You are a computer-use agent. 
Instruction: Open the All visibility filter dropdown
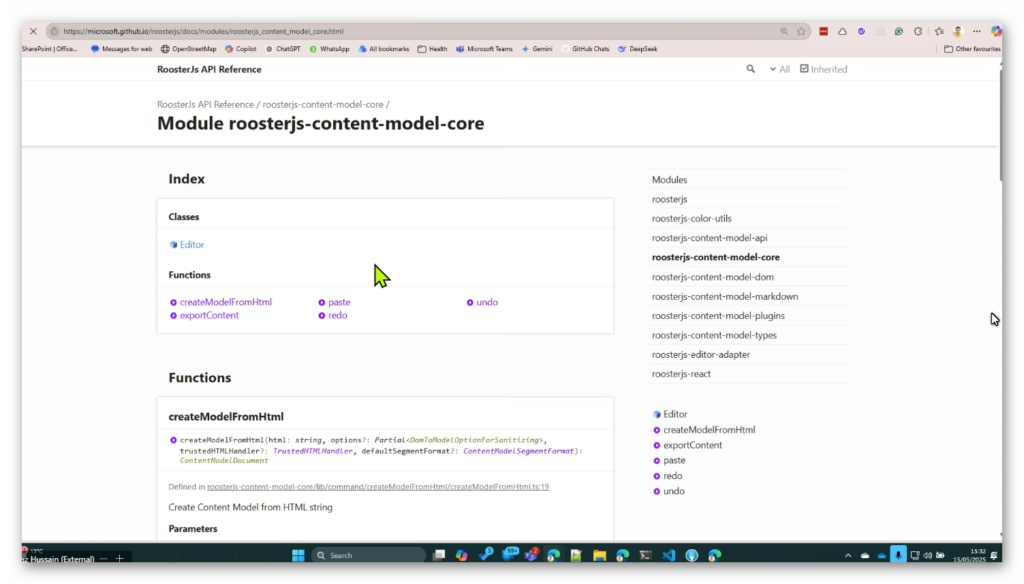pos(779,69)
